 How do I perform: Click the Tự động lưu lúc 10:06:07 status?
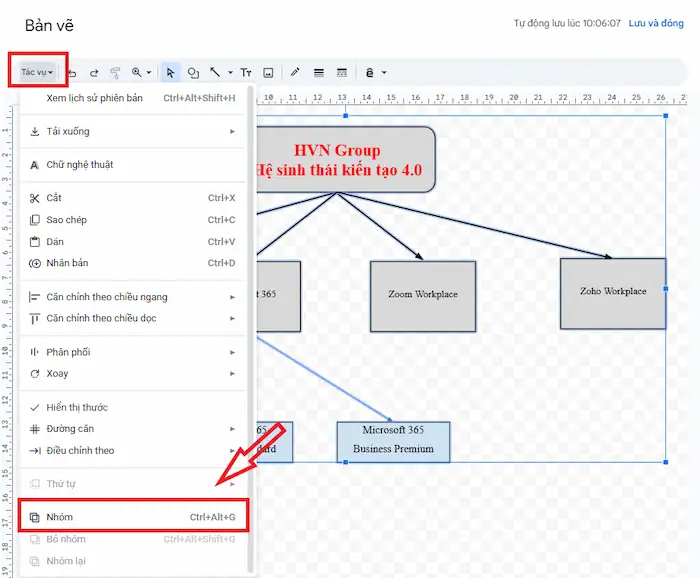click(x=567, y=23)
